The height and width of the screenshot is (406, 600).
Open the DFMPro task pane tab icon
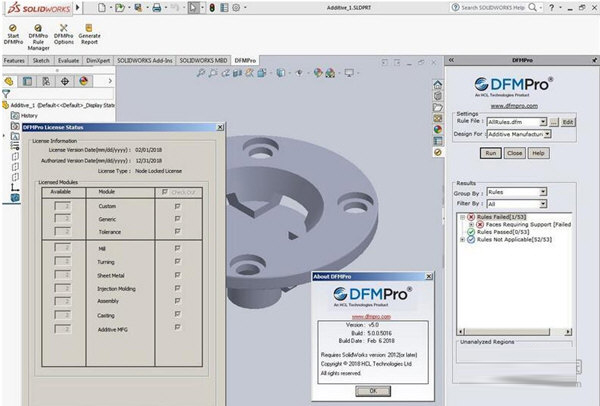438,152
